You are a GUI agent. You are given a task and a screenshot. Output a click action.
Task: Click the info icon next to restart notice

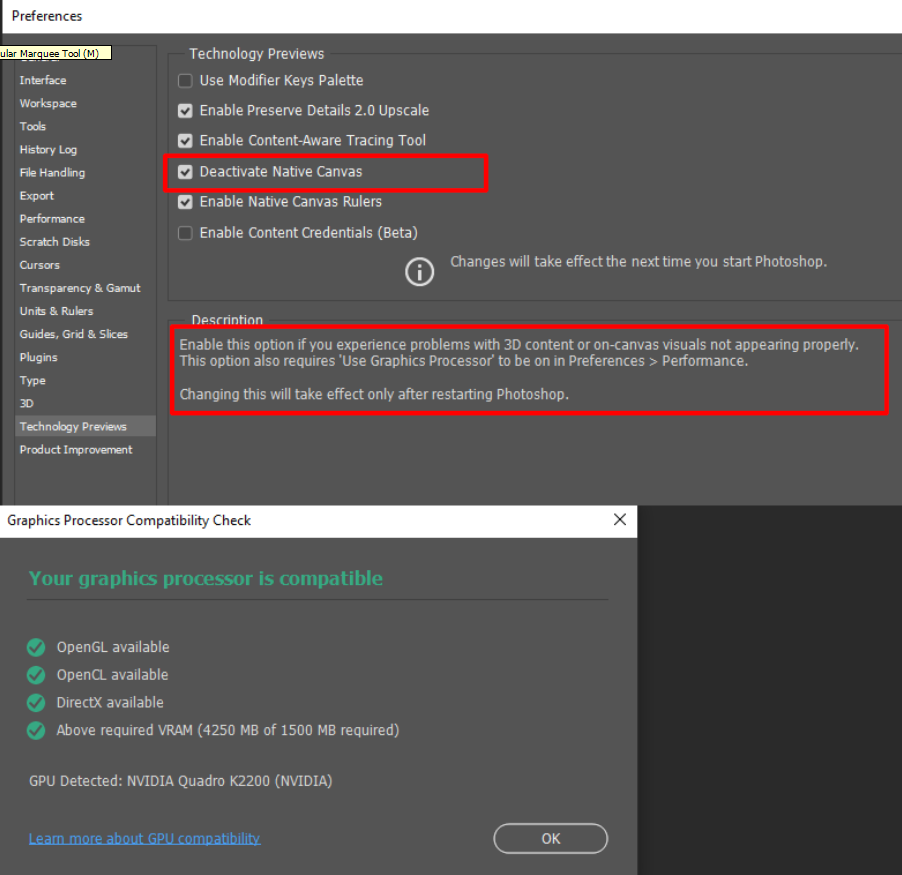tap(419, 271)
